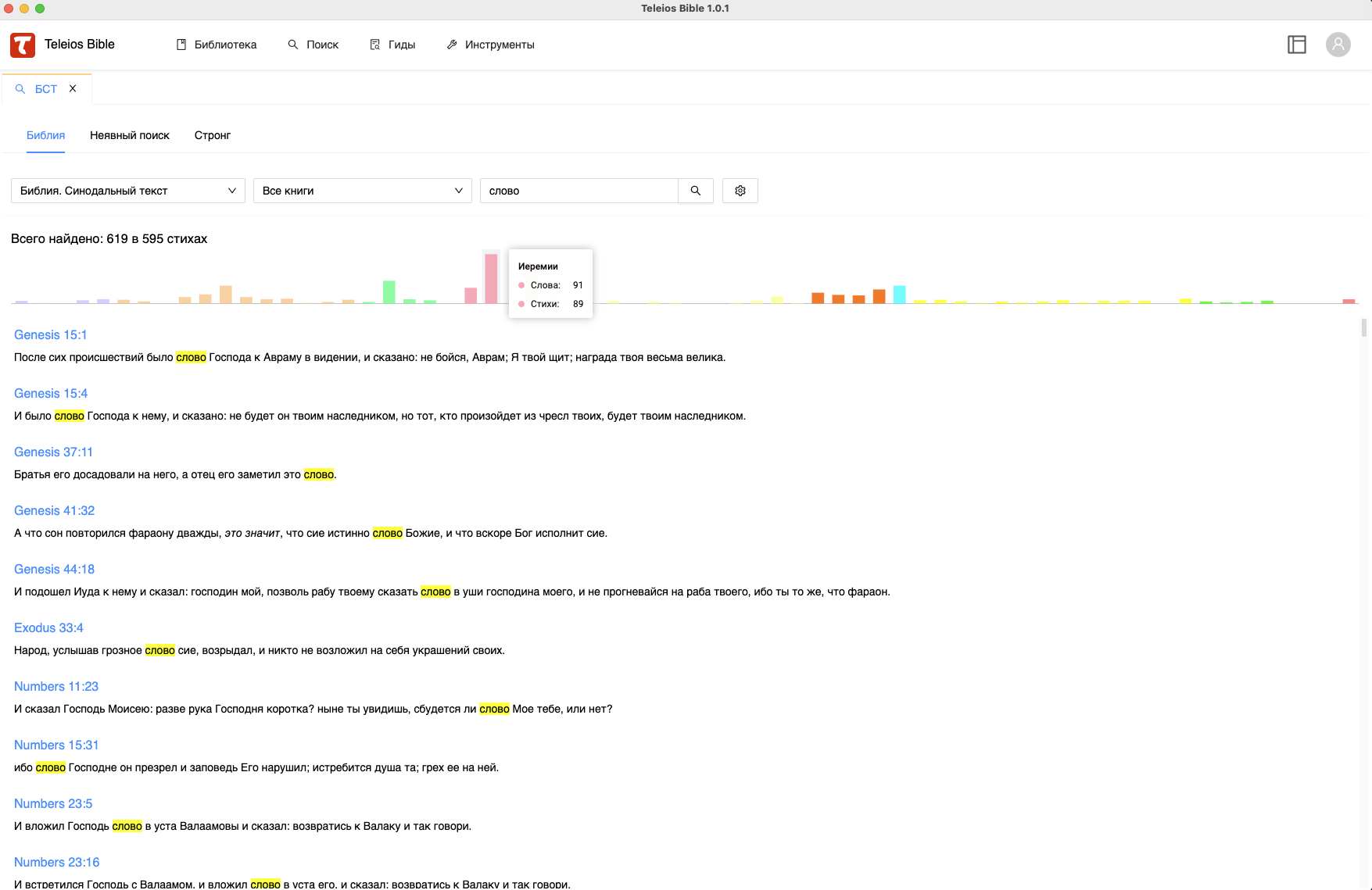The image size is (1372, 890).
Task: Open search settings gear icon
Action: 740,191
